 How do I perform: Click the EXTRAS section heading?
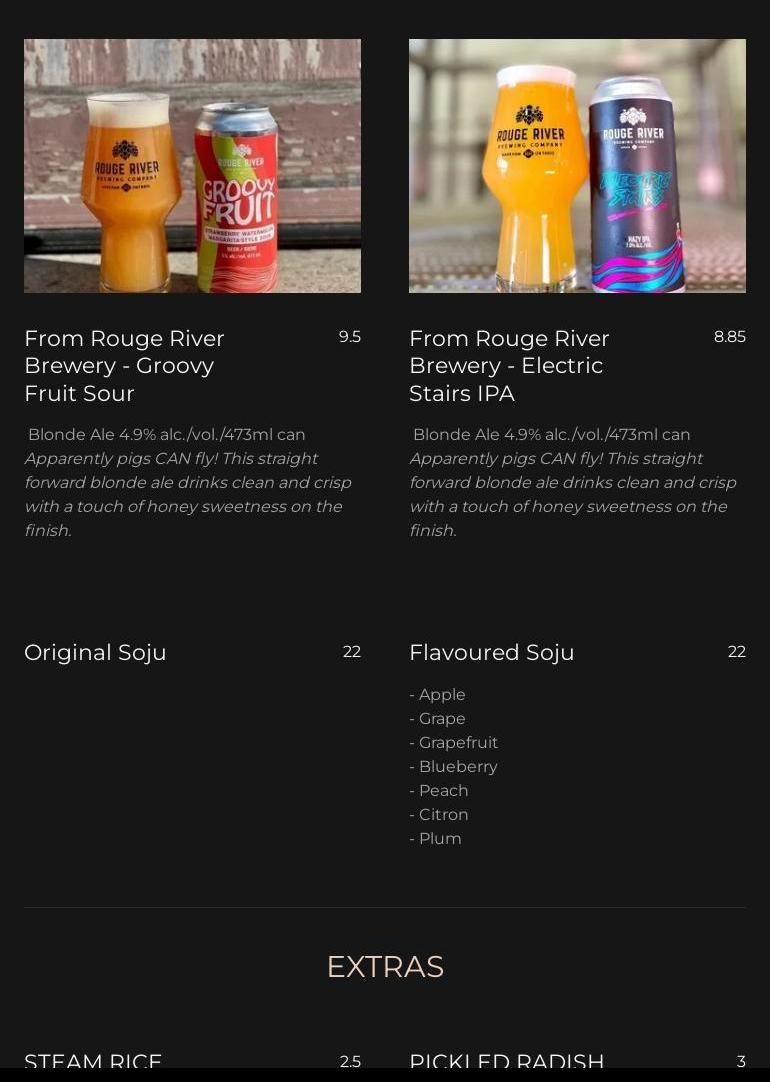pos(385,967)
